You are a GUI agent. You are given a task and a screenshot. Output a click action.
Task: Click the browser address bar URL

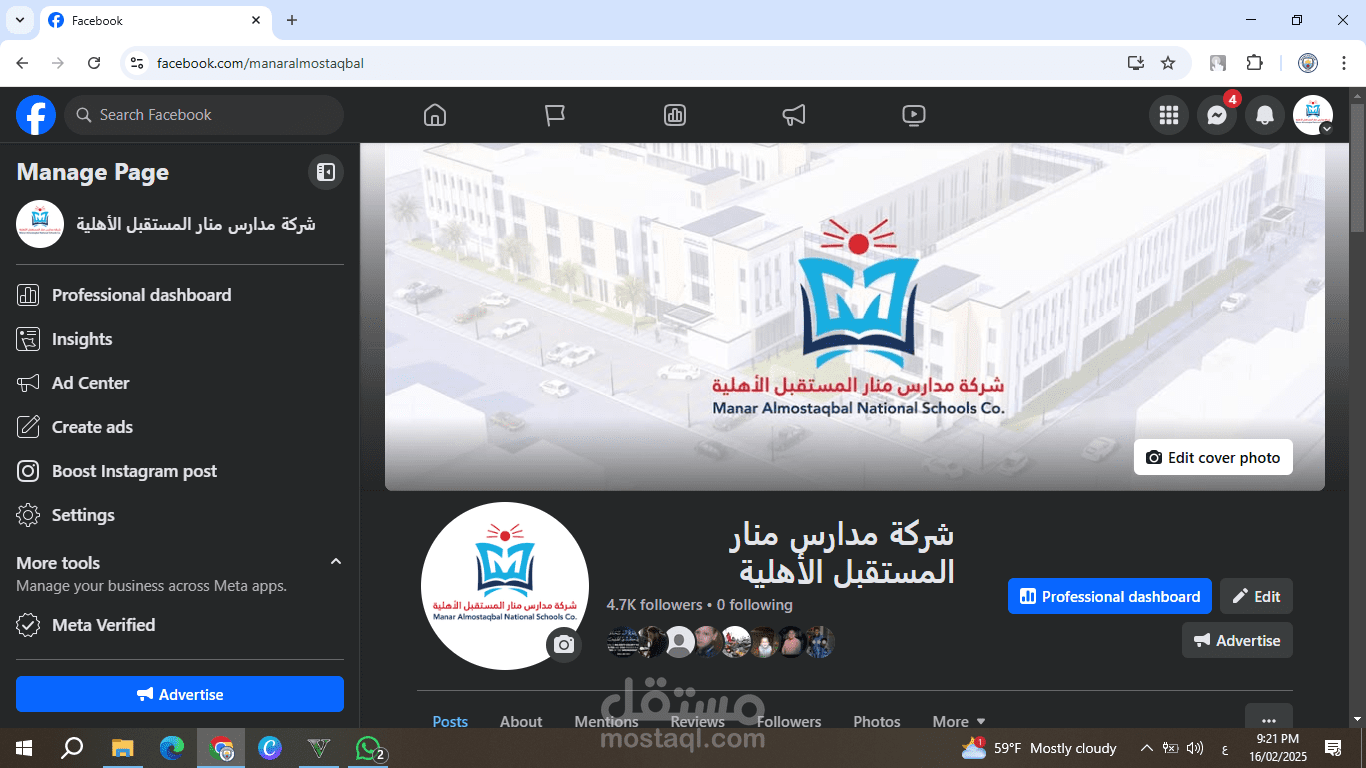coord(260,63)
